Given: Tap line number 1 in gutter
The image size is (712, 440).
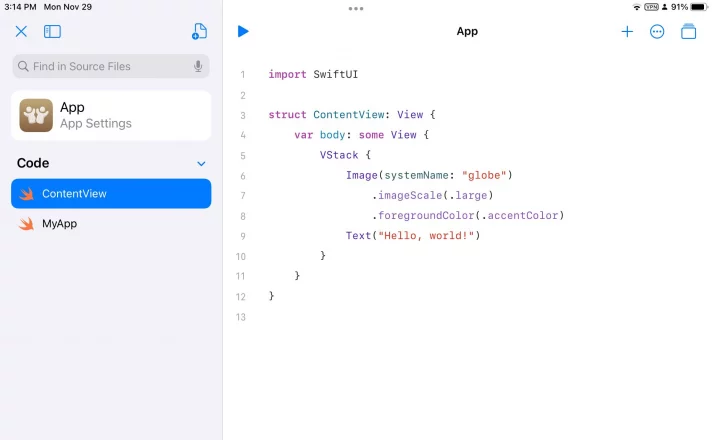Looking at the screenshot, I should pos(242,74).
